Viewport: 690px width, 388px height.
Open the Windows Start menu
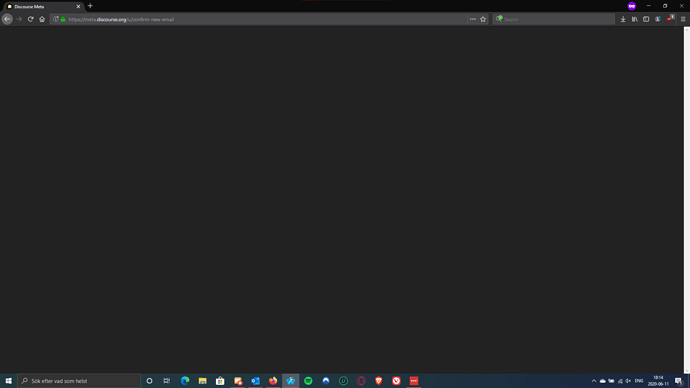tap(8, 381)
